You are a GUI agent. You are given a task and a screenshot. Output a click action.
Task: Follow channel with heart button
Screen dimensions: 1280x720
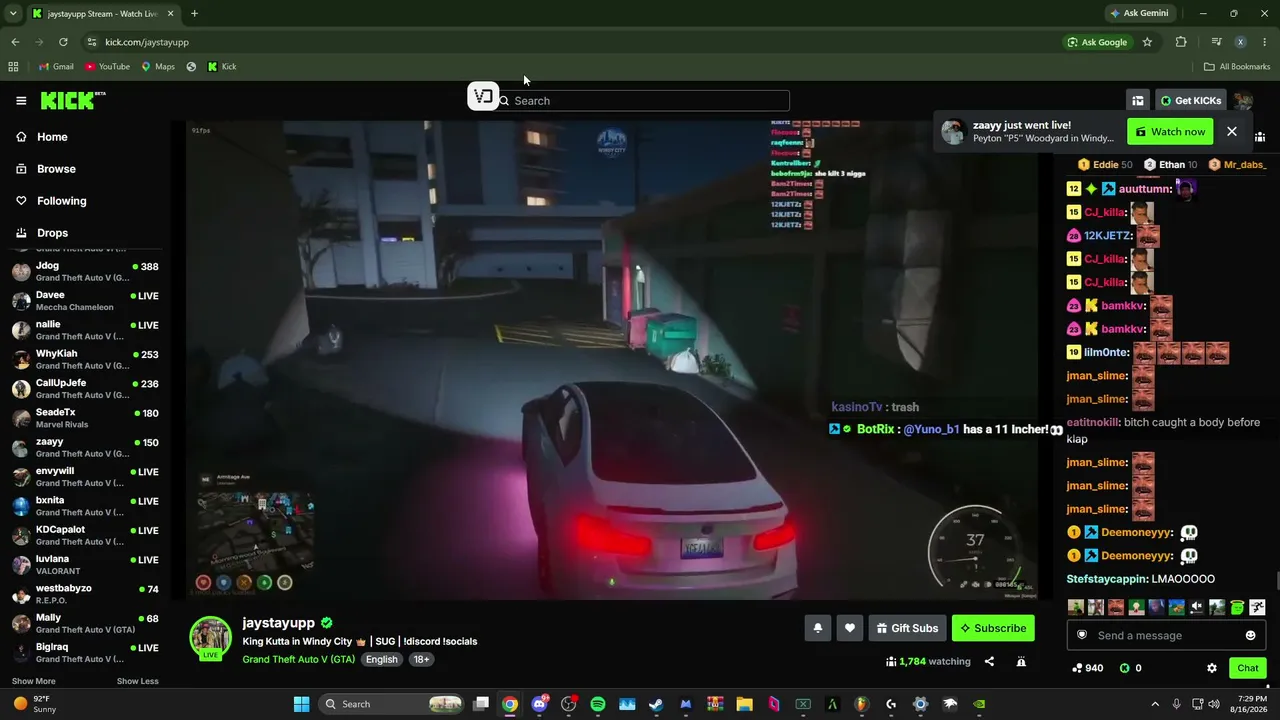click(x=850, y=628)
